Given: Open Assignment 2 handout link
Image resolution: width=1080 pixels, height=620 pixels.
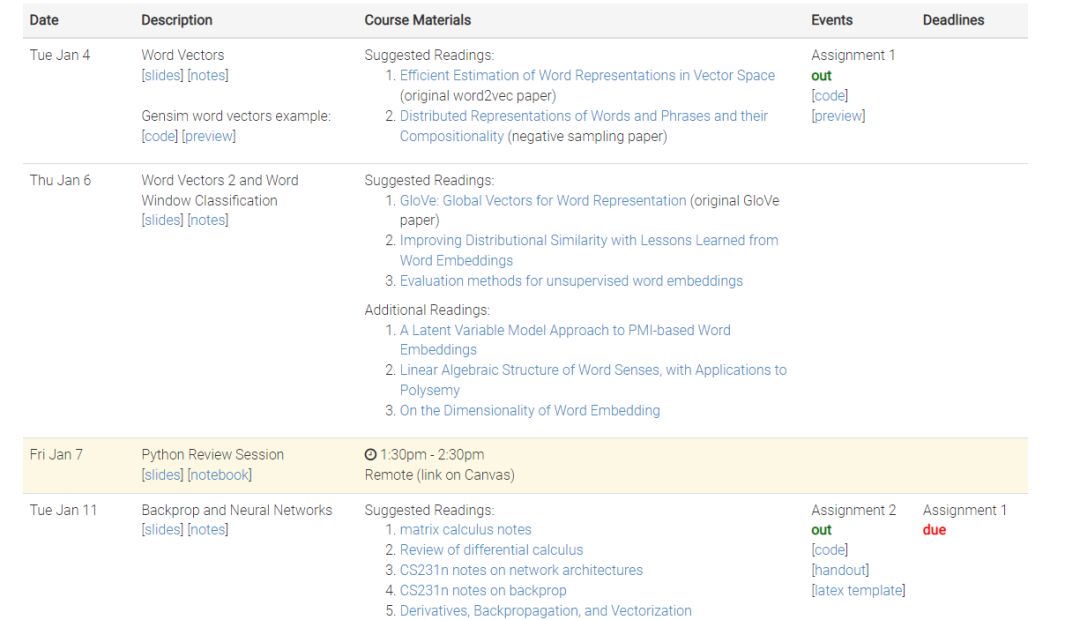Looking at the screenshot, I should point(840,570).
